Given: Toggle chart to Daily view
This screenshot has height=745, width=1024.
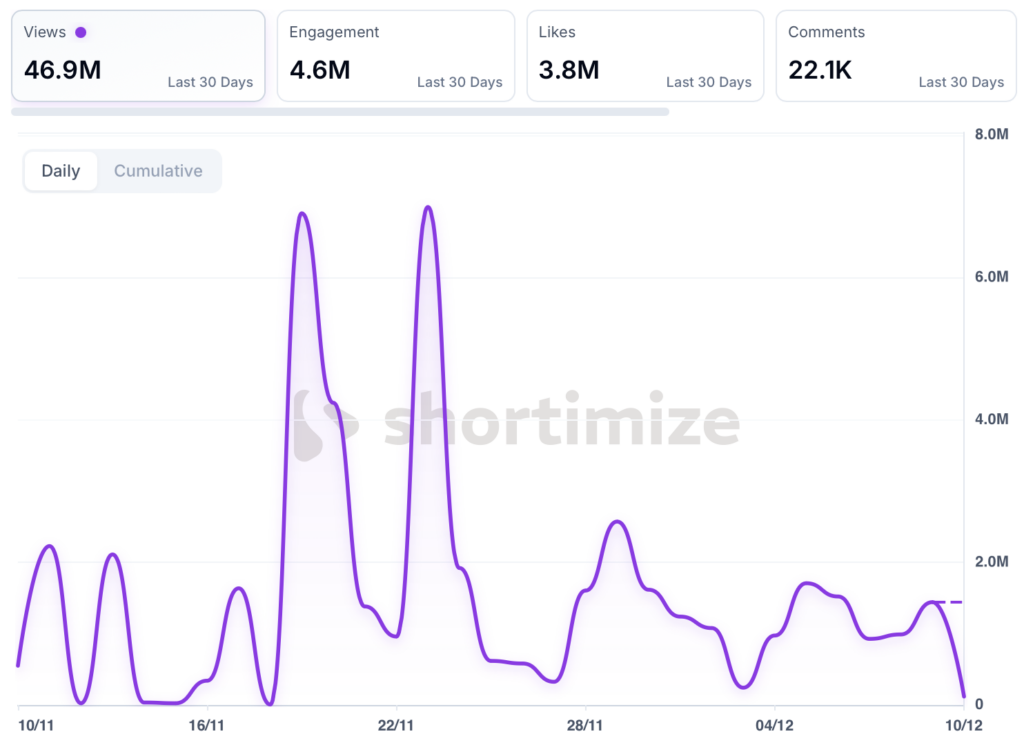Looking at the screenshot, I should tap(61, 171).
